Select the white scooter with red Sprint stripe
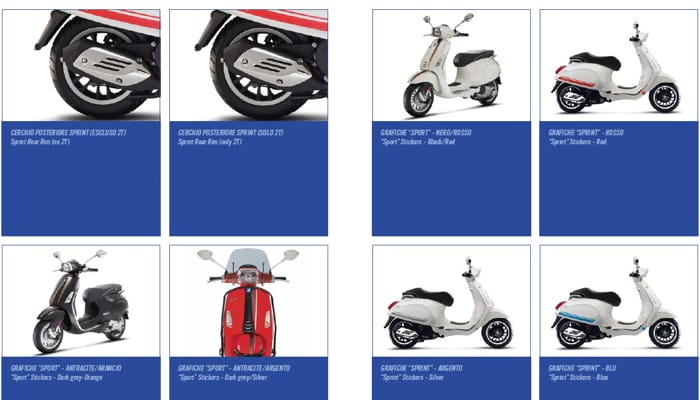The width and height of the screenshot is (700, 400). coord(619,65)
